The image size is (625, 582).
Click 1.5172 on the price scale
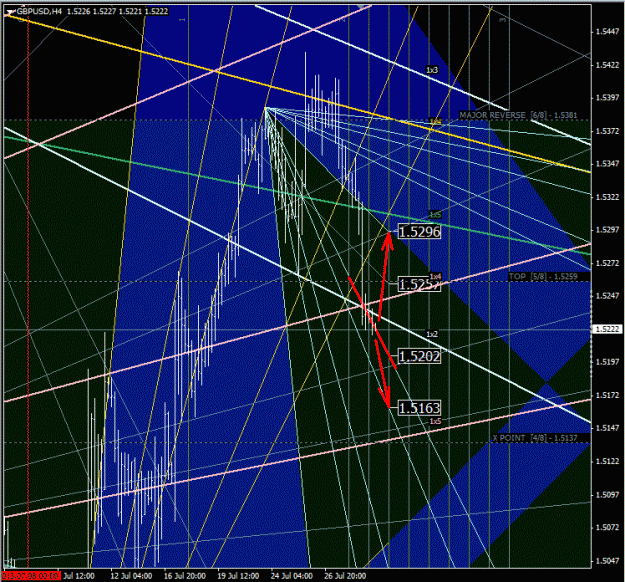point(607,395)
